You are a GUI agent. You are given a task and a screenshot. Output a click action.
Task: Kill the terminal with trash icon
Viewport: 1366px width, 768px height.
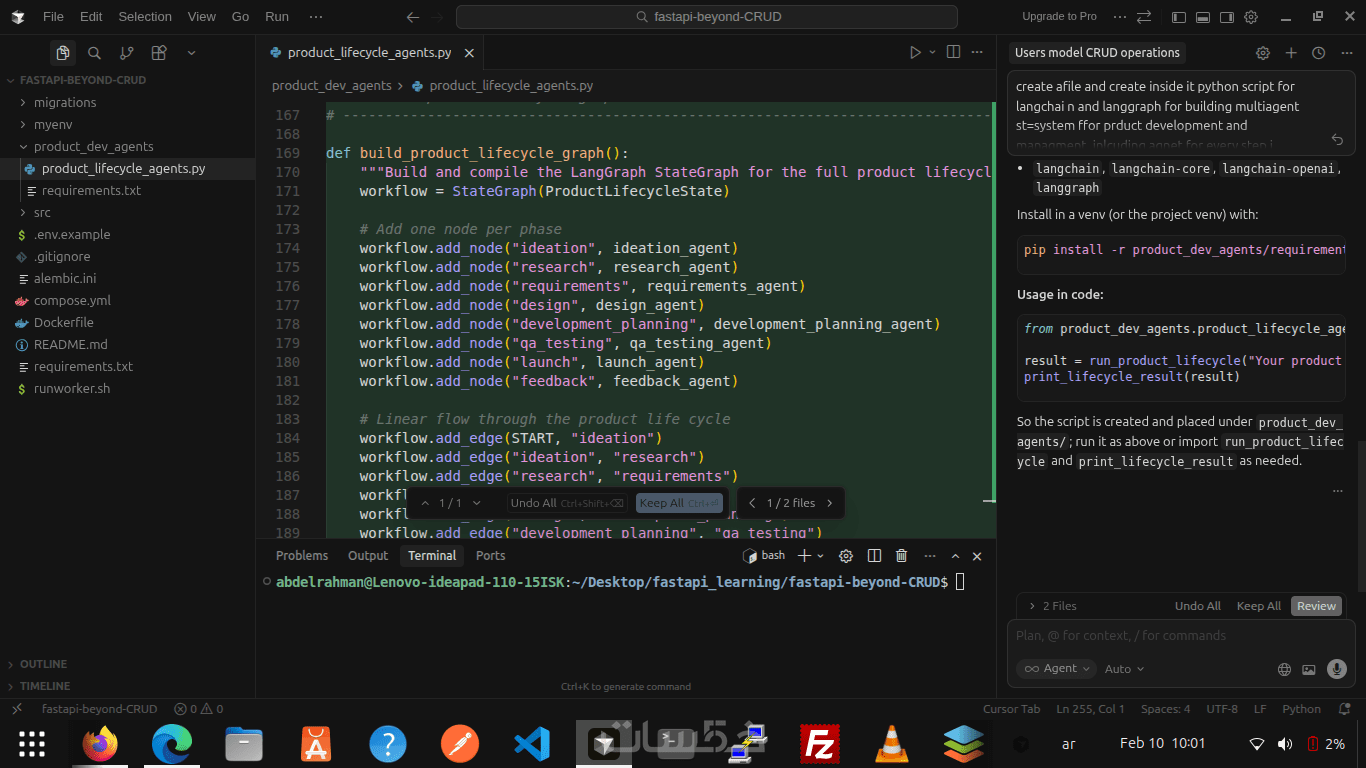click(901, 556)
